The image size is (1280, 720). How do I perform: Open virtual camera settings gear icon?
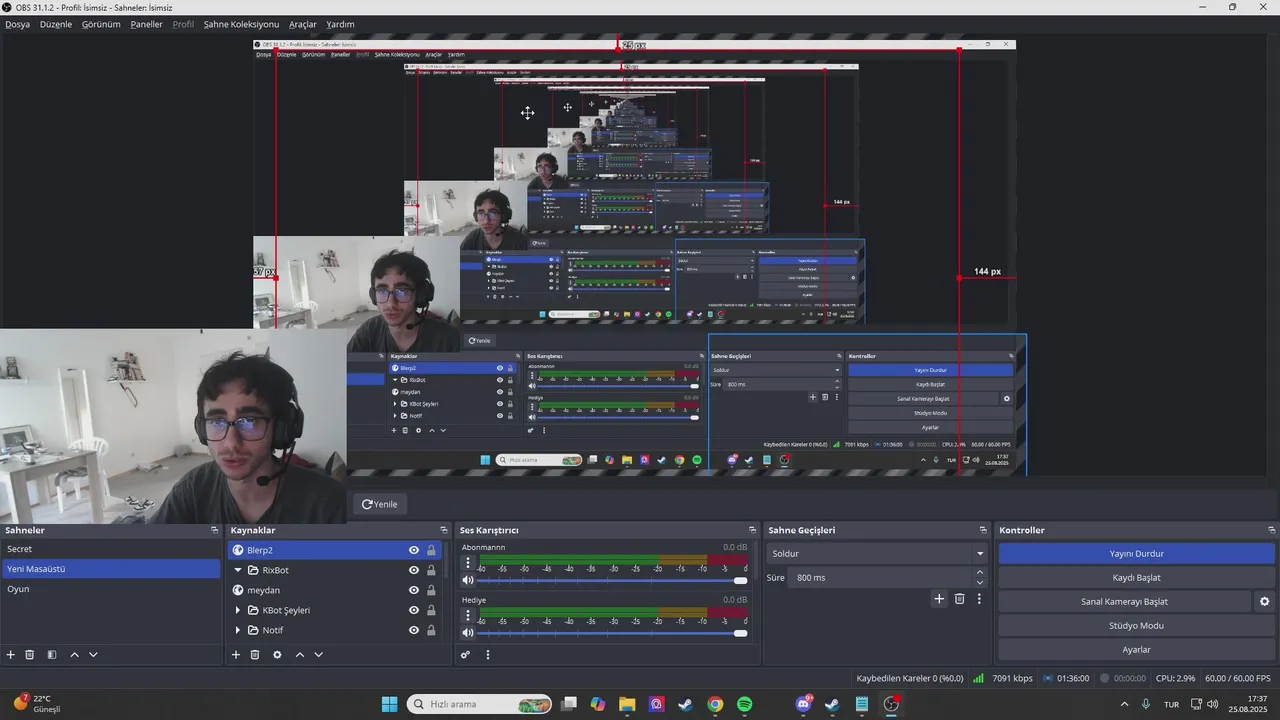pyautogui.click(x=1264, y=602)
